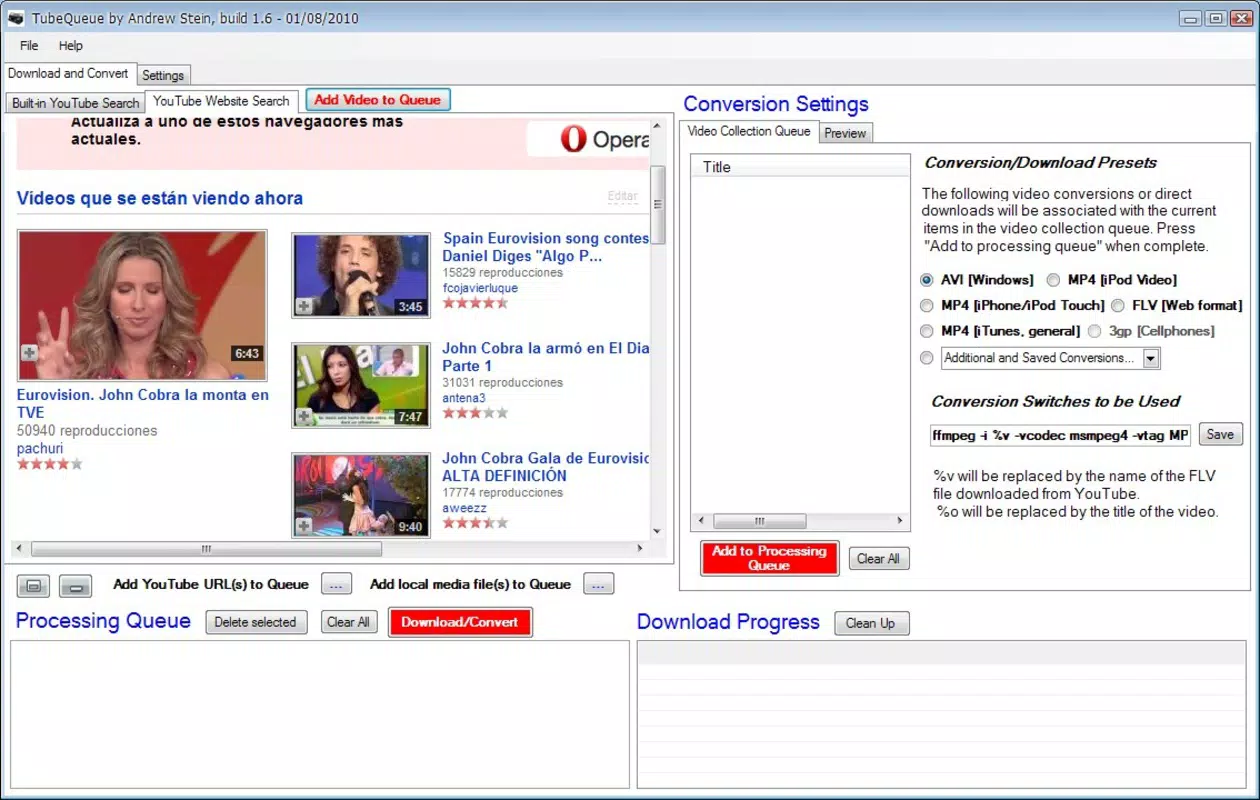Open Eurovision. John Cobra la monta link
The width and height of the screenshot is (1260, 800).
coord(143,403)
